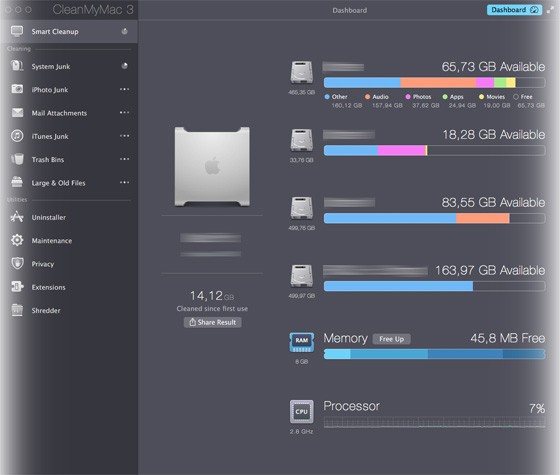Open the Extensions module

click(69, 287)
